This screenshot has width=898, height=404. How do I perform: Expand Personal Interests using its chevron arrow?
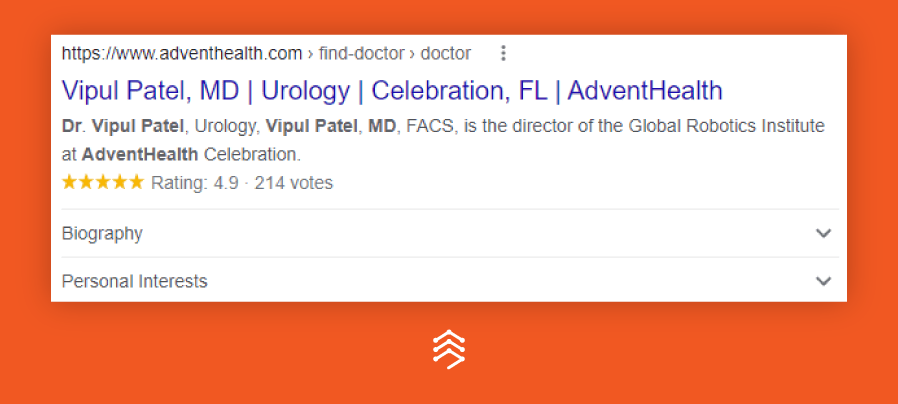click(824, 281)
